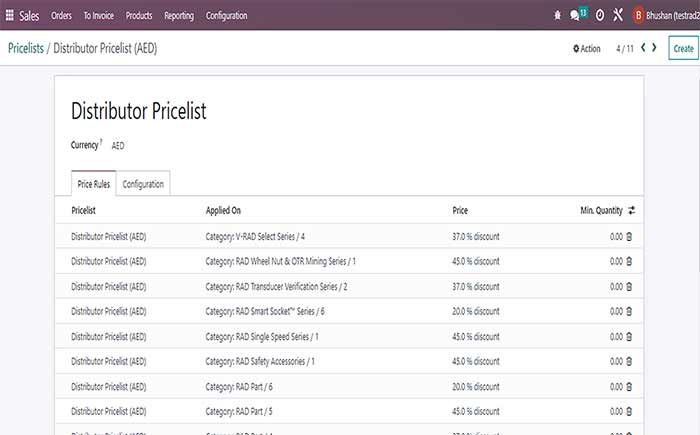Select 'Category: RAD Smart Socket Series / 6'
This screenshot has height=435, width=700.
(x=265, y=311)
